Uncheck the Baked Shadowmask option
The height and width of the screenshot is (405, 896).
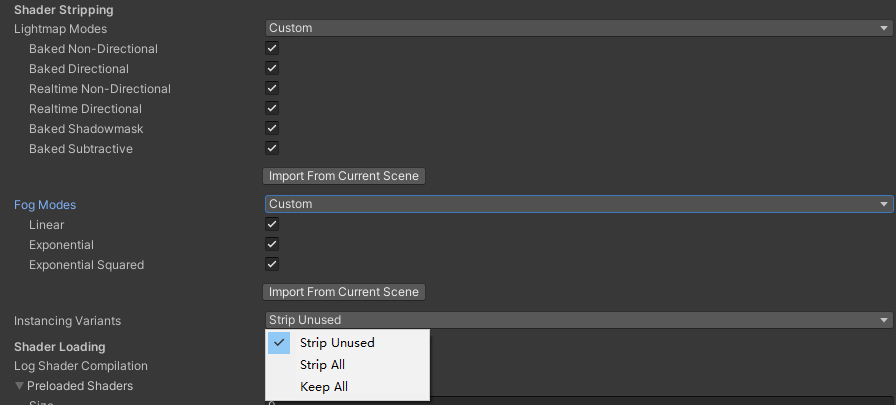(271, 128)
